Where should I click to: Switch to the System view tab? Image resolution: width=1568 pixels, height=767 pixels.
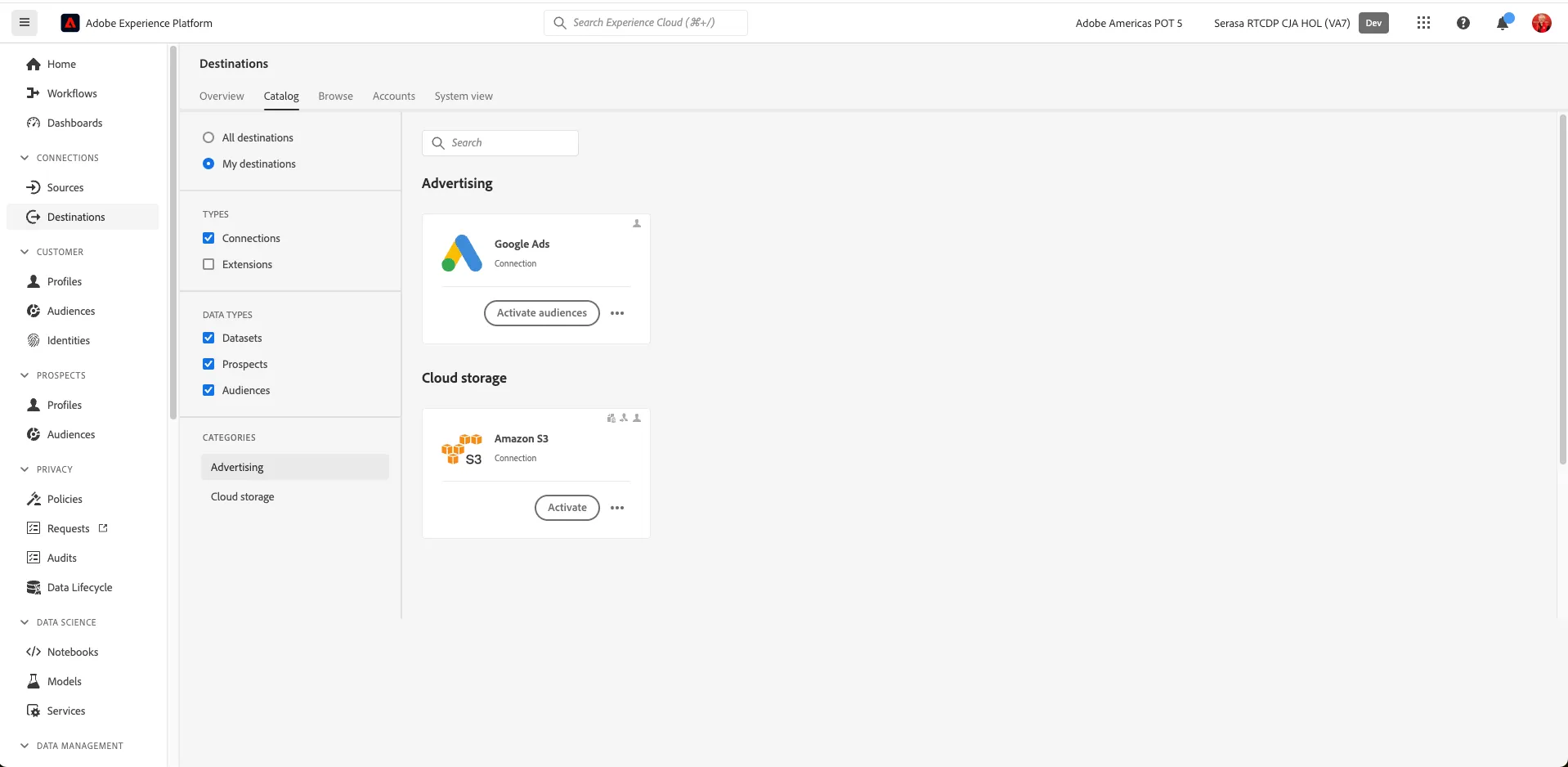point(464,96)
